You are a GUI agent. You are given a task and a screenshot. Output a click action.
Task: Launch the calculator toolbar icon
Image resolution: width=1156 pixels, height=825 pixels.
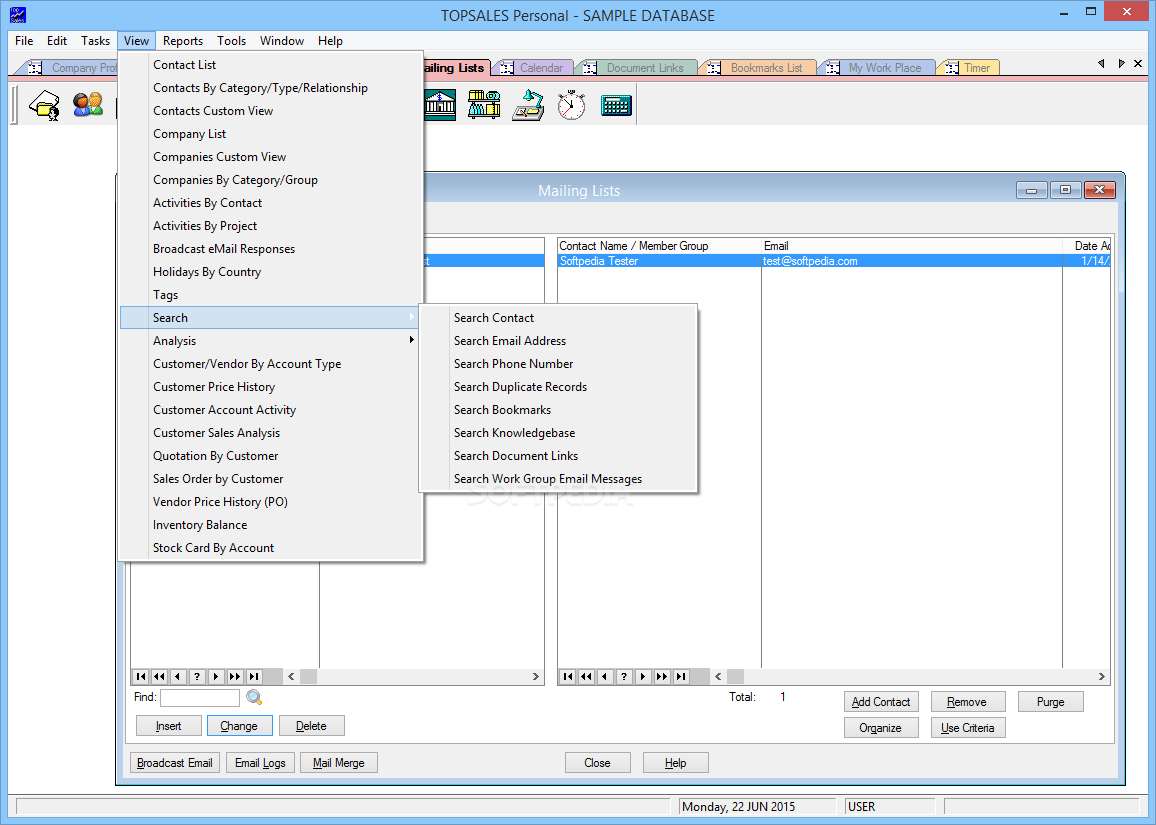pos(616,105)
